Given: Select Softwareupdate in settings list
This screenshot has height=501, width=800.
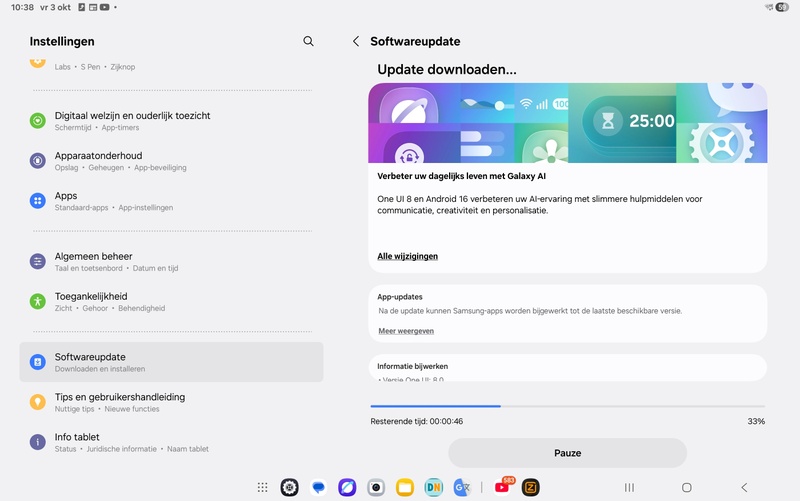Looking at the screenshot, I should [171, 362].
